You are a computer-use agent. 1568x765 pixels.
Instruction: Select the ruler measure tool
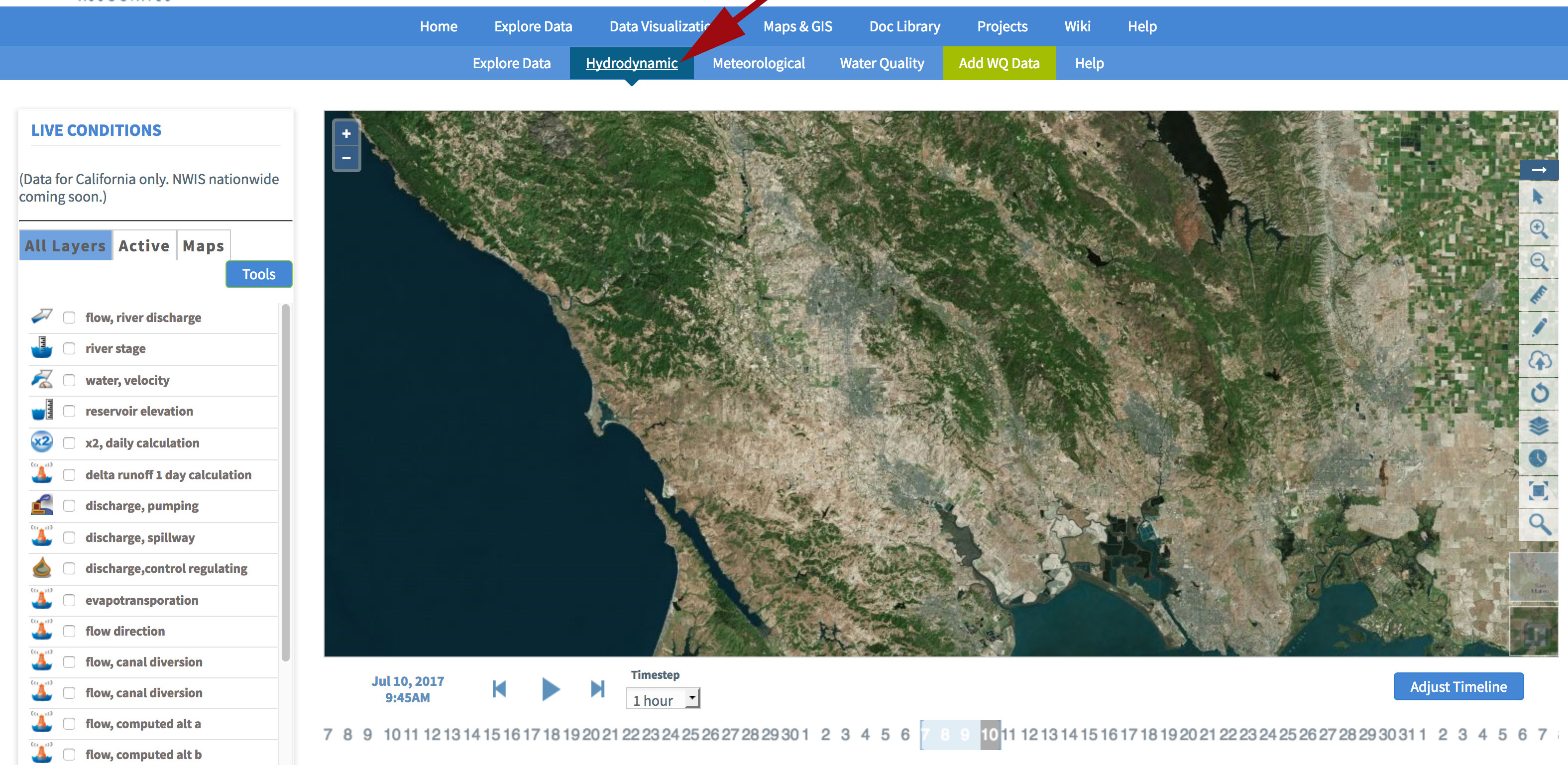[1538, 295]
